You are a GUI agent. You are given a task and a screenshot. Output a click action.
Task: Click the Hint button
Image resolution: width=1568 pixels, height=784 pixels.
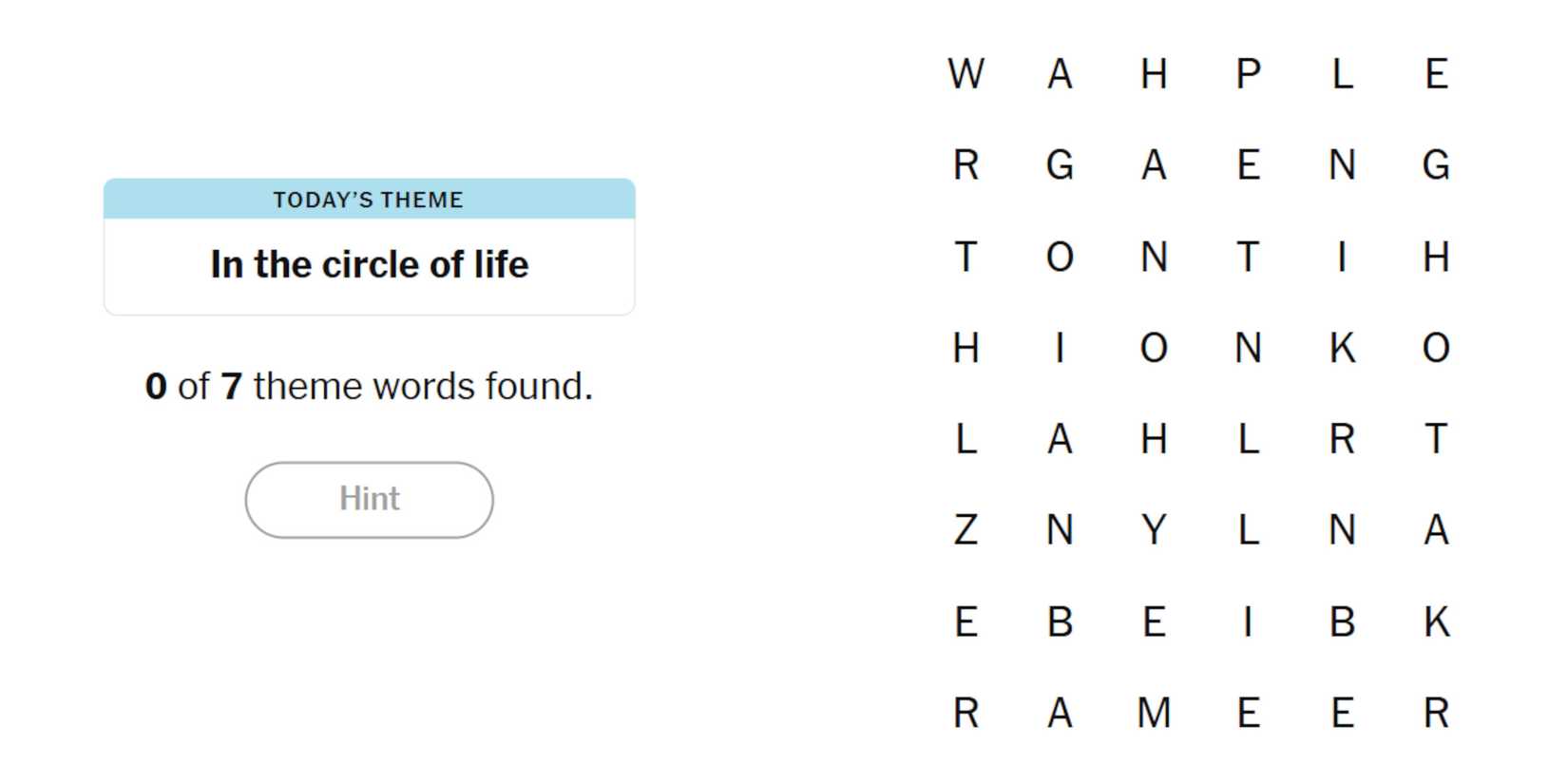tap(369, 500)
